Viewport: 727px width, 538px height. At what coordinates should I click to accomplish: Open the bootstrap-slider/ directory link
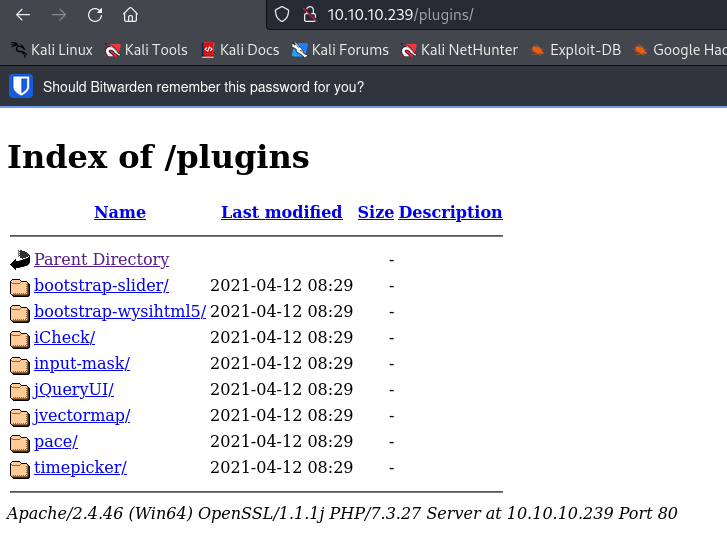102,285
